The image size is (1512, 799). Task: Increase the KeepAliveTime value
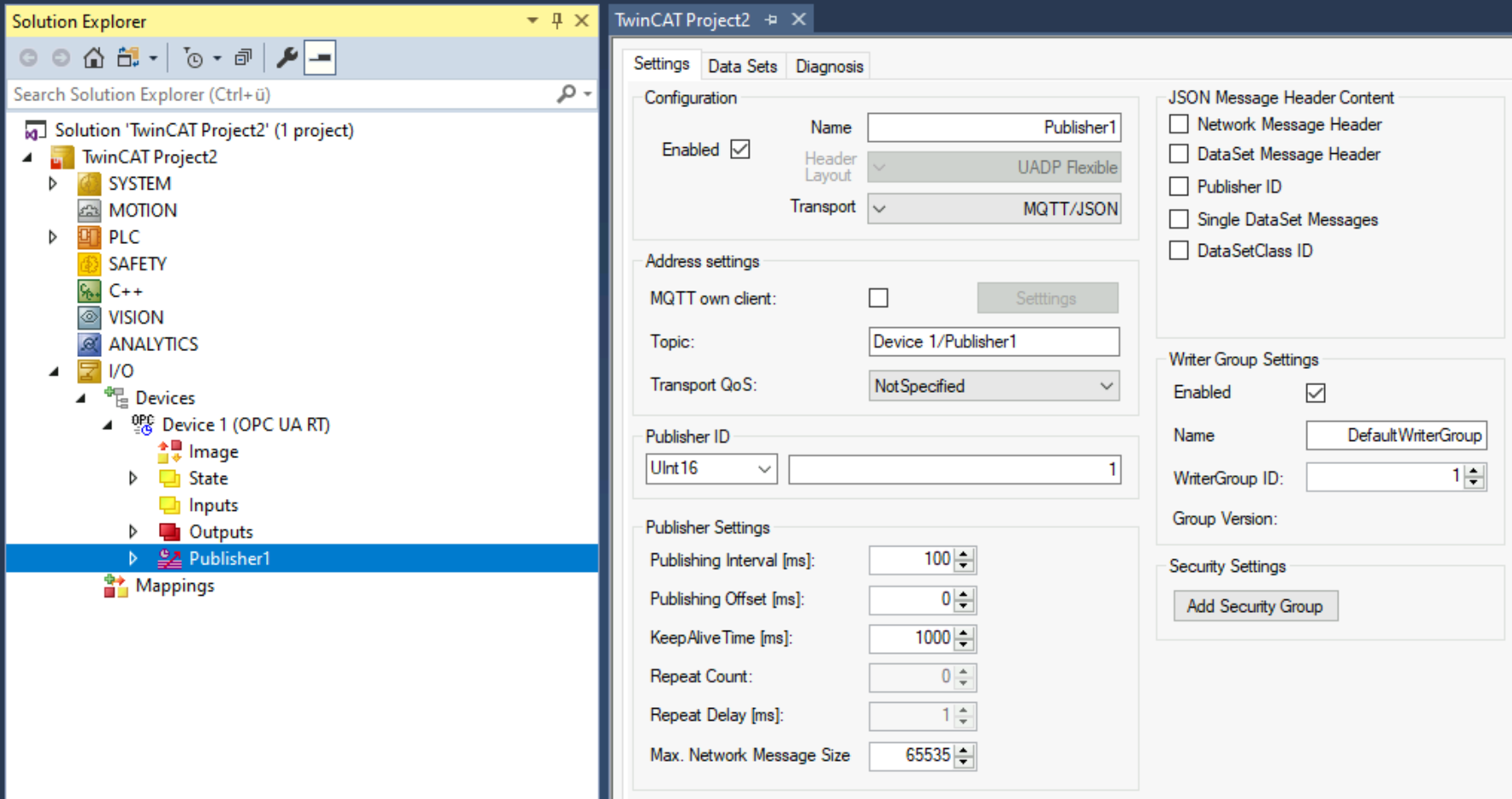pyautogui.click(x=964, y=632)
